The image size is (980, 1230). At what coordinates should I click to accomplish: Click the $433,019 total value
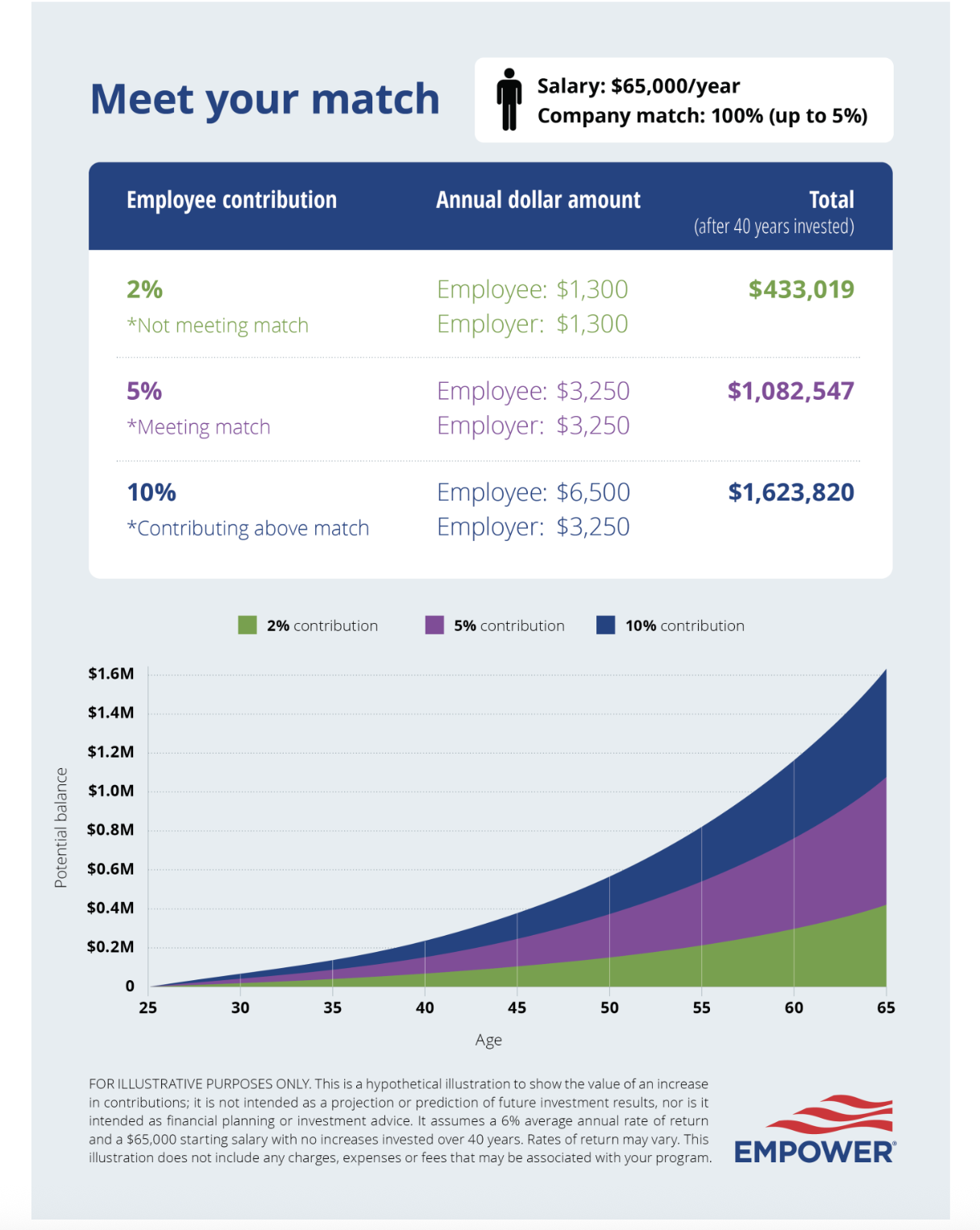pyautogui.click(x=801, y=289)
